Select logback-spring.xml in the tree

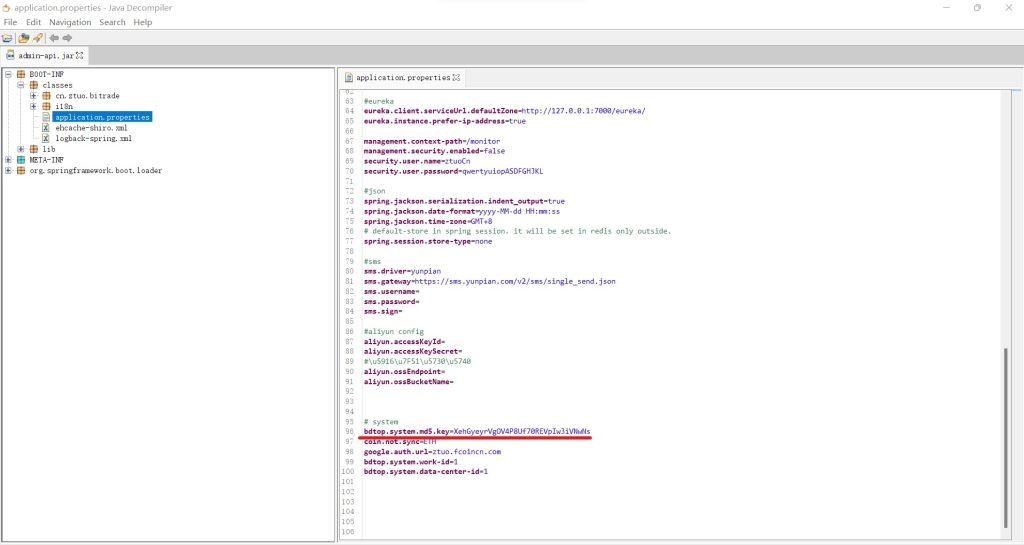(x=91, y=139)
